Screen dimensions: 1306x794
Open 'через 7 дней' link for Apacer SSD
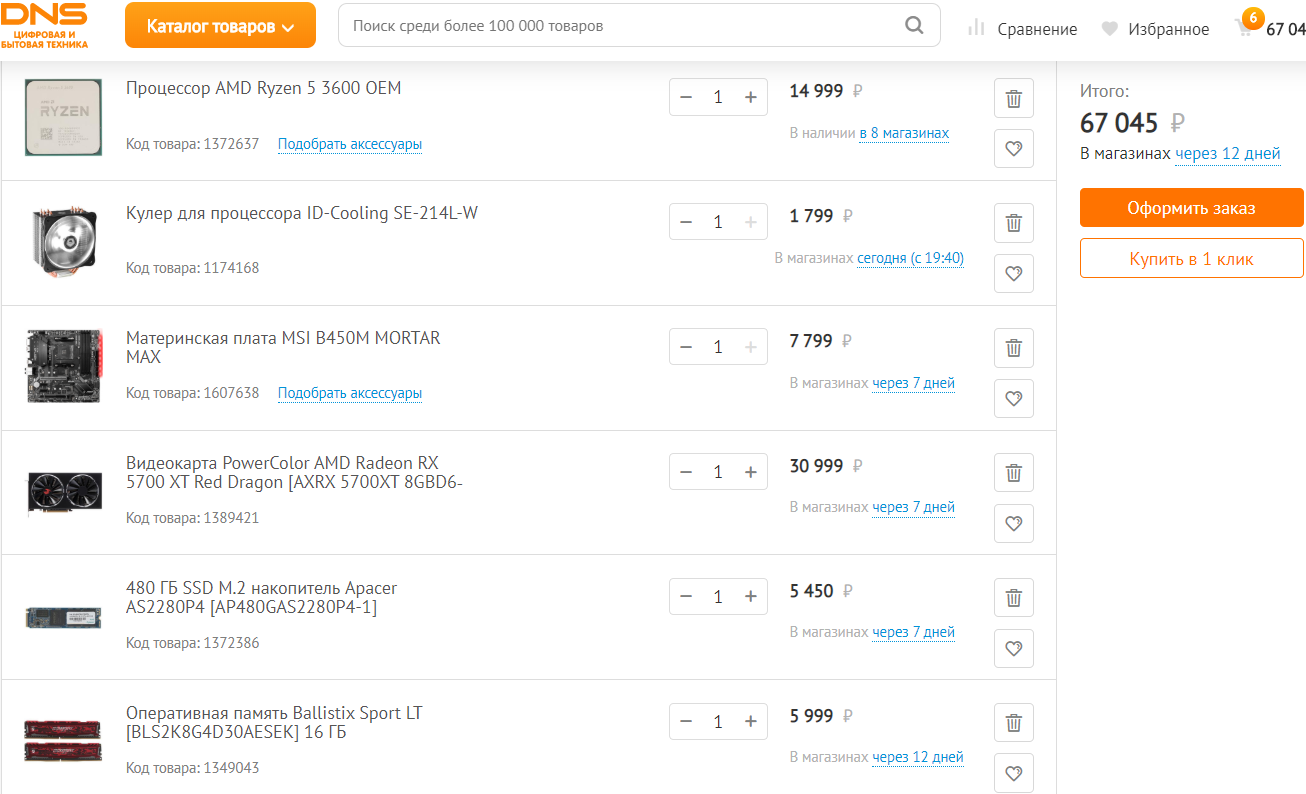click(913, 632)
